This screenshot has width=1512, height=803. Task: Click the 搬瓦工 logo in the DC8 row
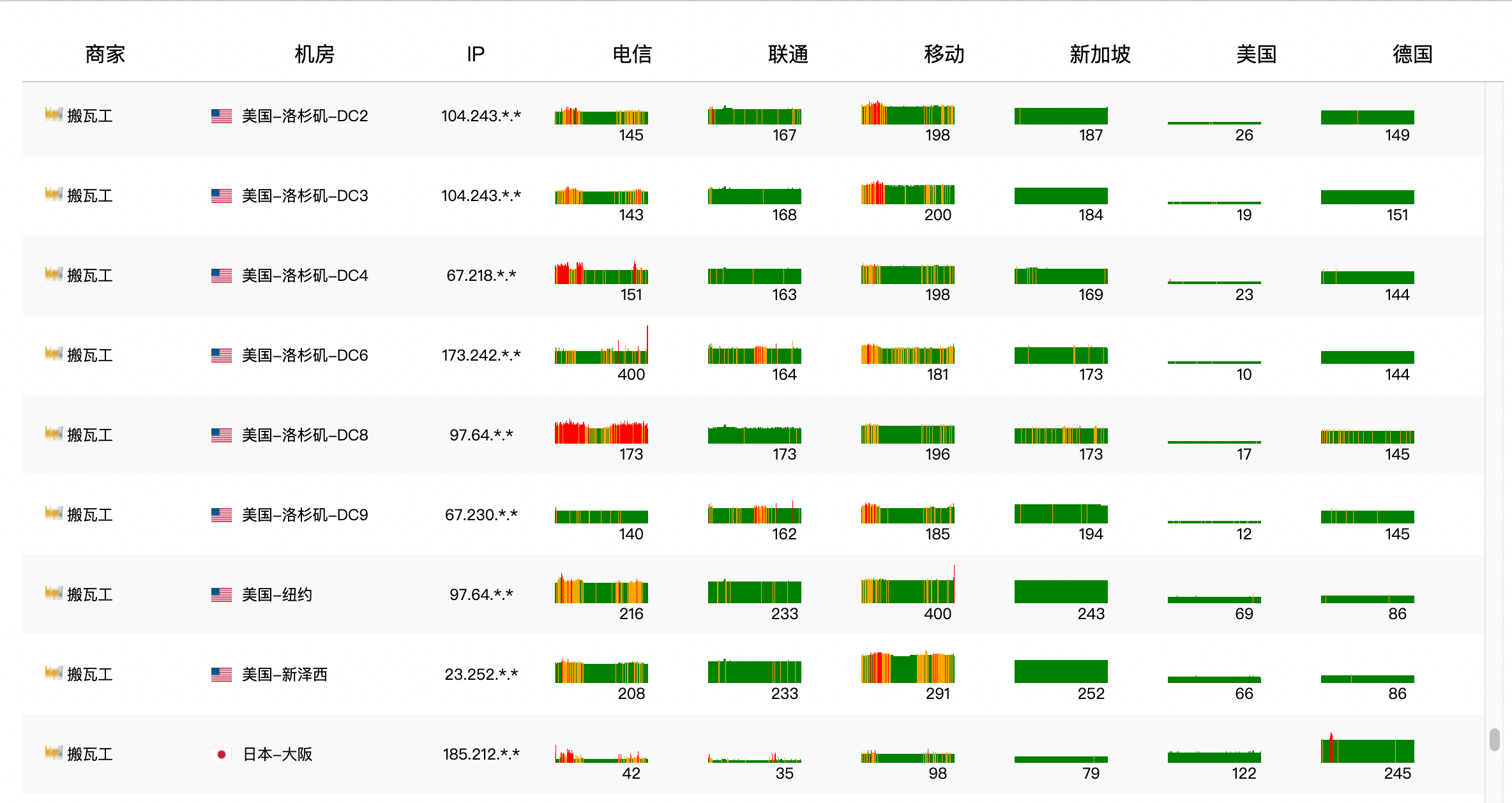(x=54, y=433)
